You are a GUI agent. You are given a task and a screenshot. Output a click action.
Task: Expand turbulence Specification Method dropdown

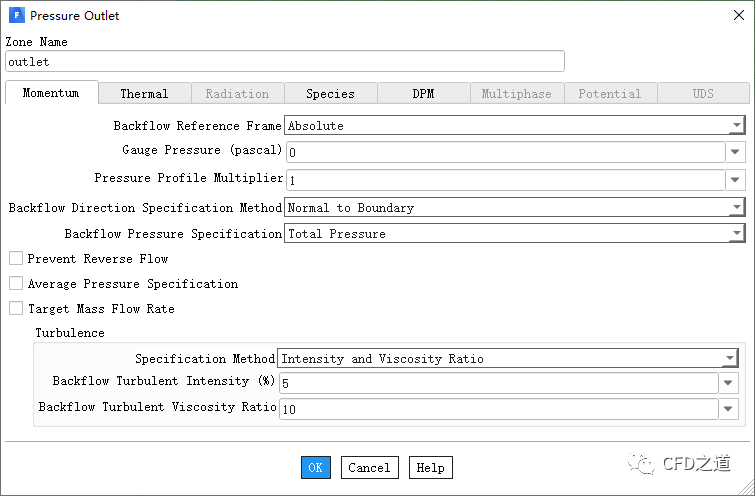pos(730,358)
